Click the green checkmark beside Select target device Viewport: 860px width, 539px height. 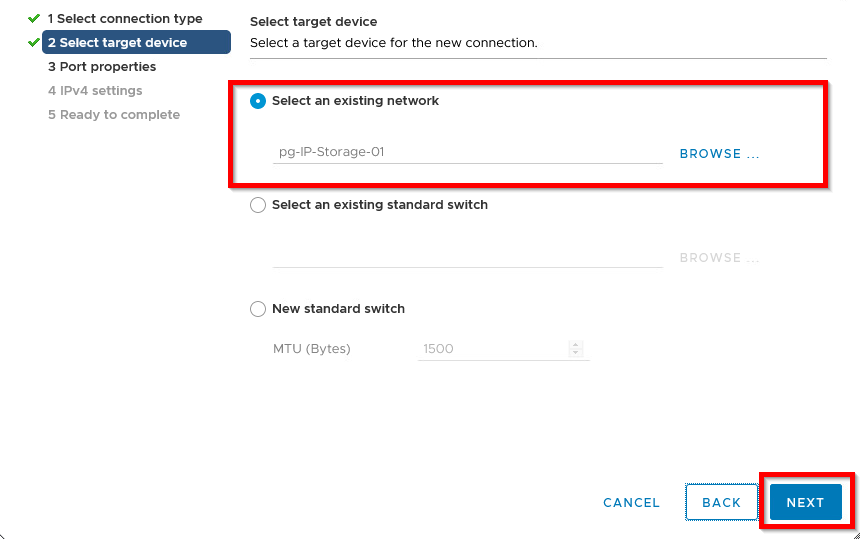point(34,42)
